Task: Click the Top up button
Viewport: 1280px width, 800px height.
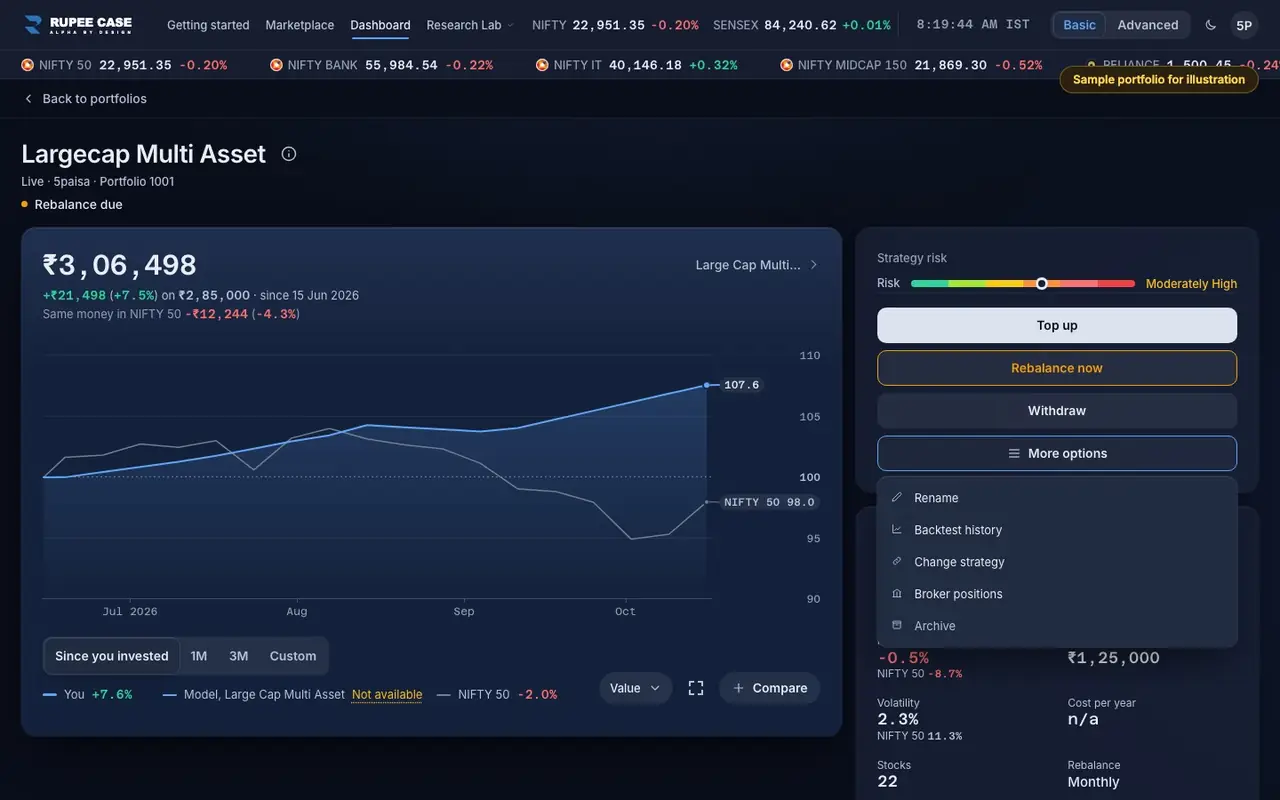Action: point(1057,325)
